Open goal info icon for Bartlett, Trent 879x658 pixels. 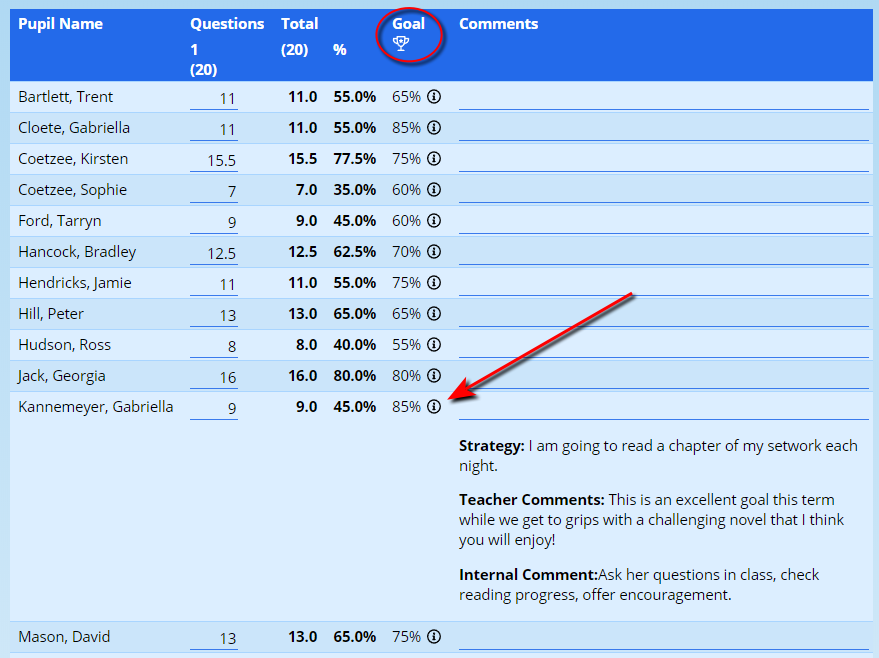434,97
